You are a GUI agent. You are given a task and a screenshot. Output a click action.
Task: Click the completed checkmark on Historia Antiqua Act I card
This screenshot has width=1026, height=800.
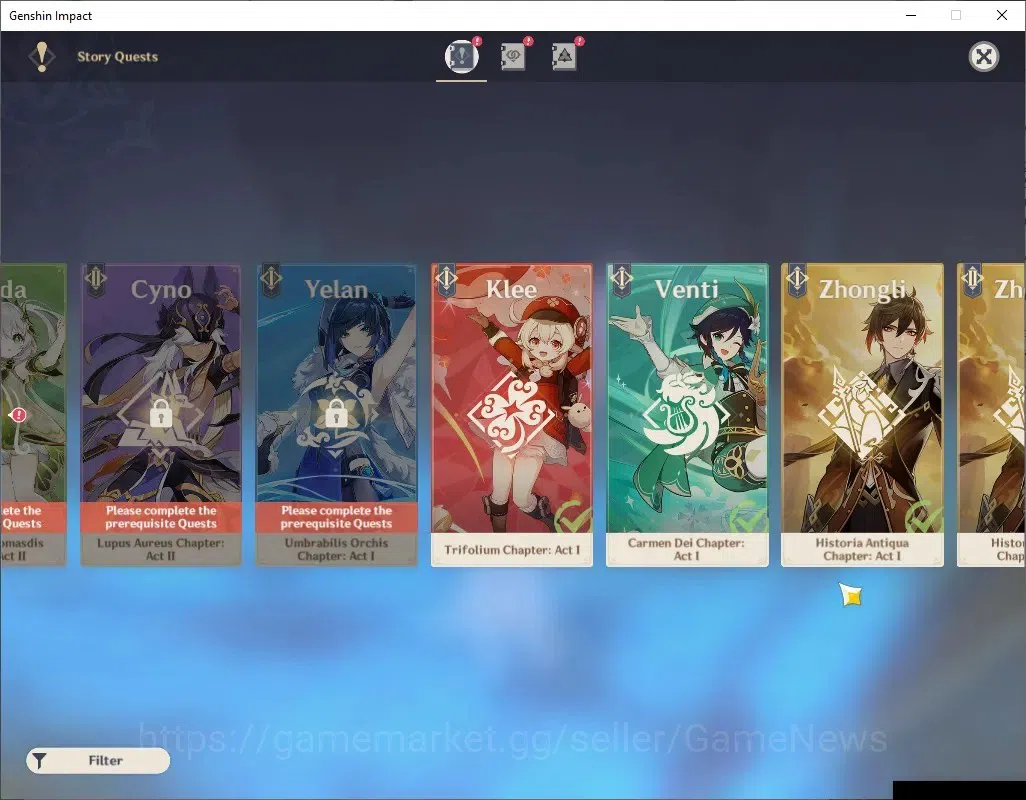pyautogui.click(x=923, y=517)
